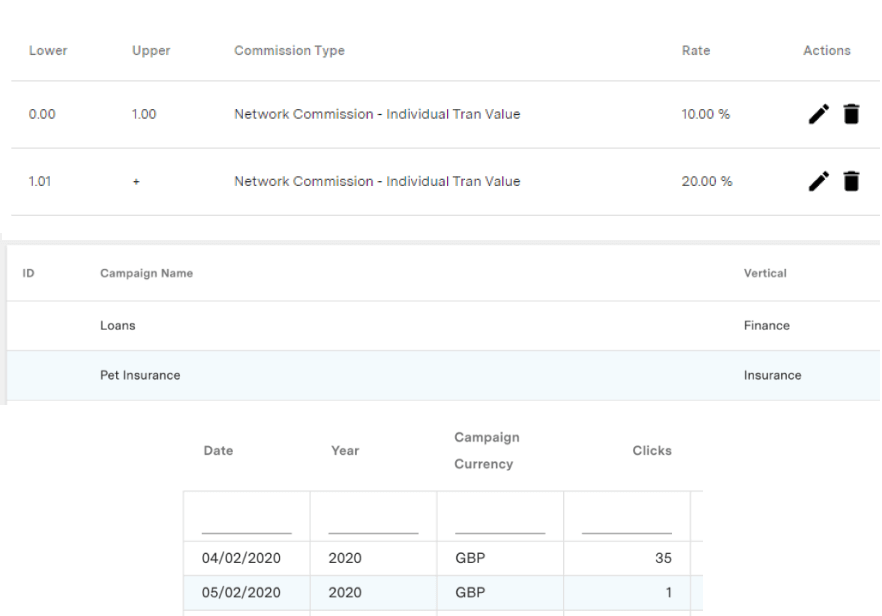The image size is (882, 616).
Task: Select the Pet Insurance campaign row
Action: tap(443, 375)
